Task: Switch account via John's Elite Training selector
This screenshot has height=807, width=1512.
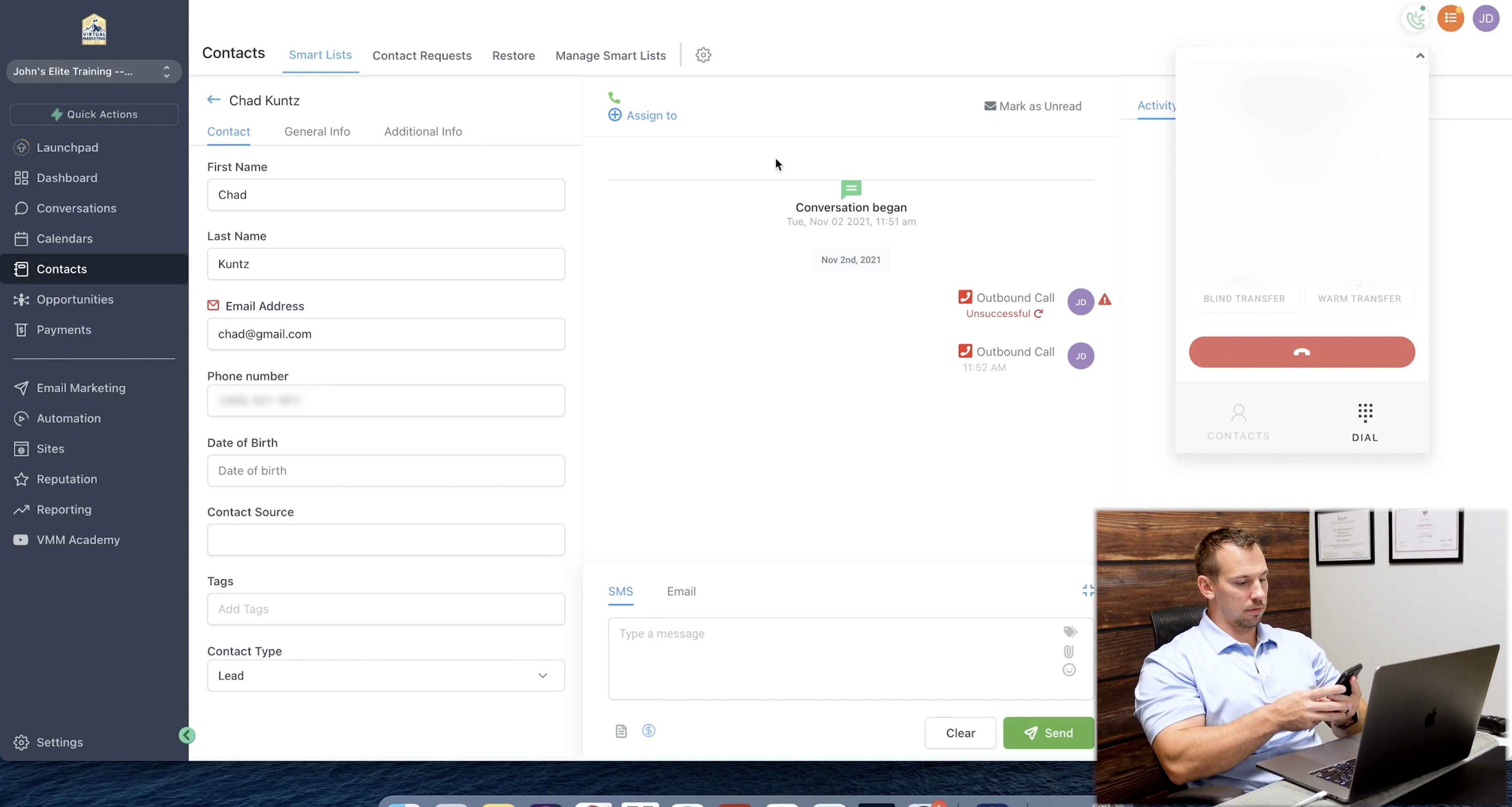Action: [x=93, y=71]
